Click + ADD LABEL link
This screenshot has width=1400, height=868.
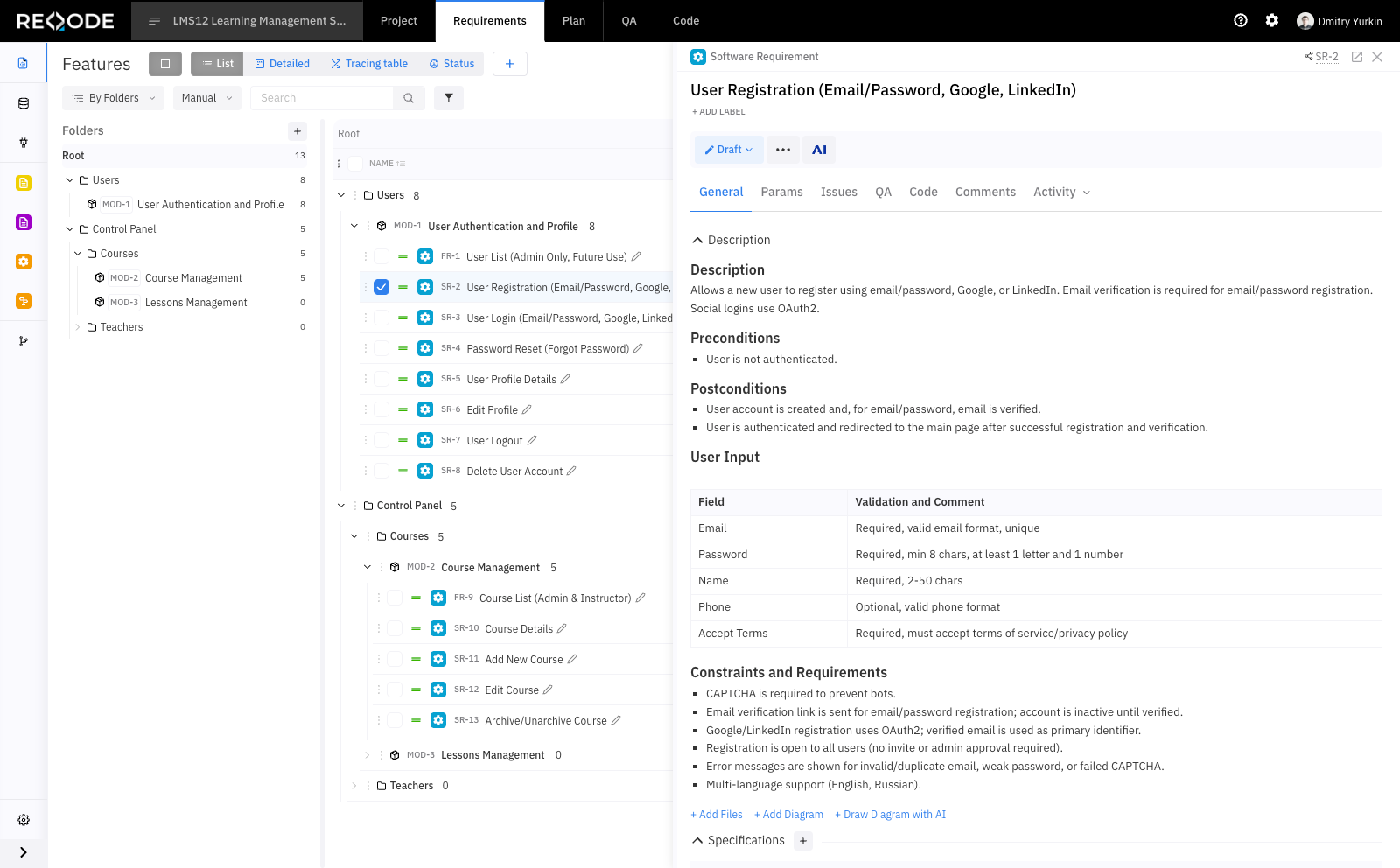point(718,112)
